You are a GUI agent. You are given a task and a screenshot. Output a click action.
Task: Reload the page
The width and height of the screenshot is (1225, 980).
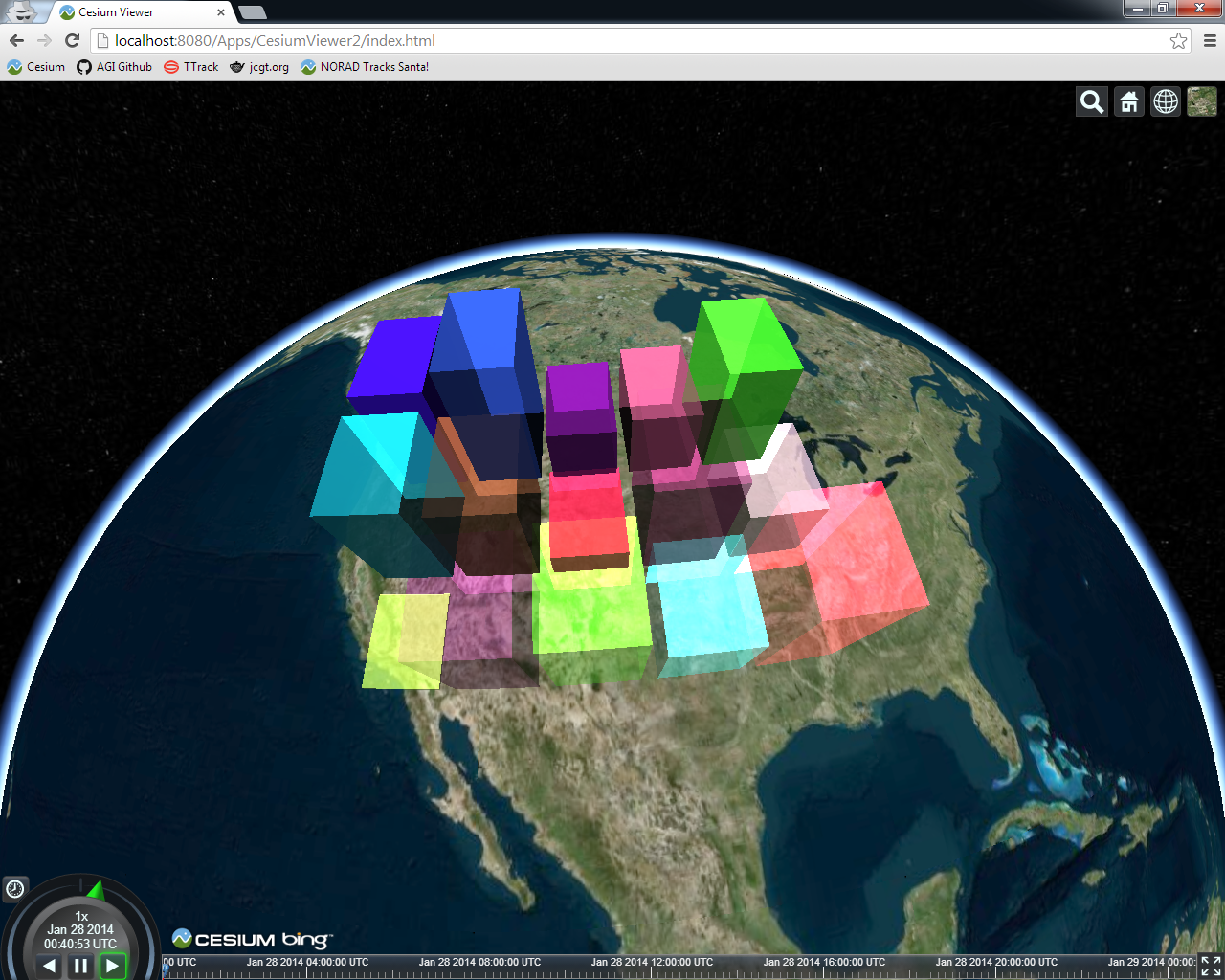coord(72,40)
